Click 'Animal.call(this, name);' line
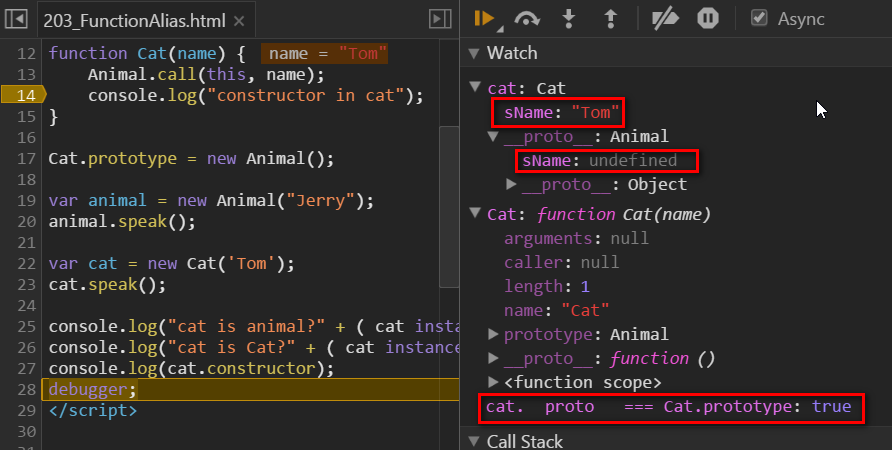Viewport: 892px width, 450px height. click(x=206, y=75)
